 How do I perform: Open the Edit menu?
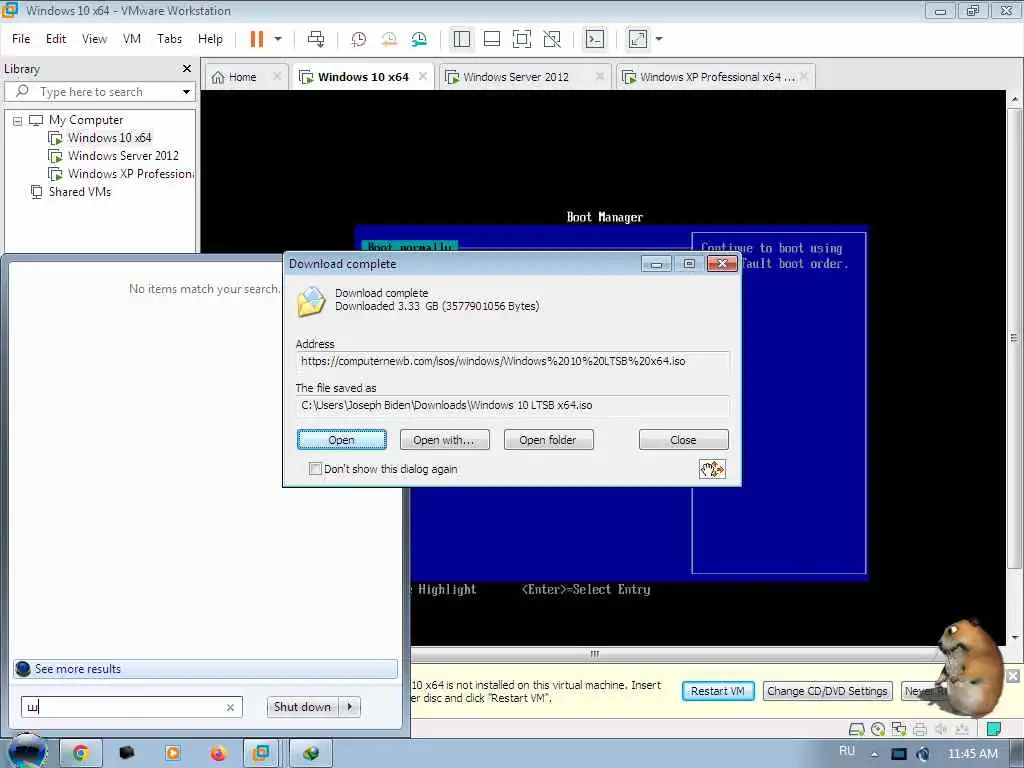pyautogui.click(x=56, y=39)
